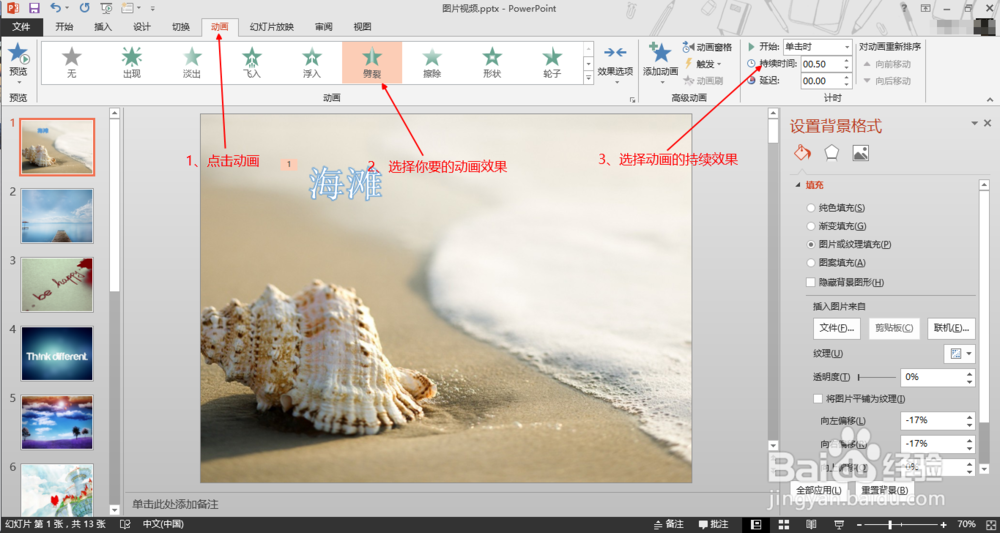Open the 插入 (Insert) tab
The image size is (1000, 533).
coord(103,27)
